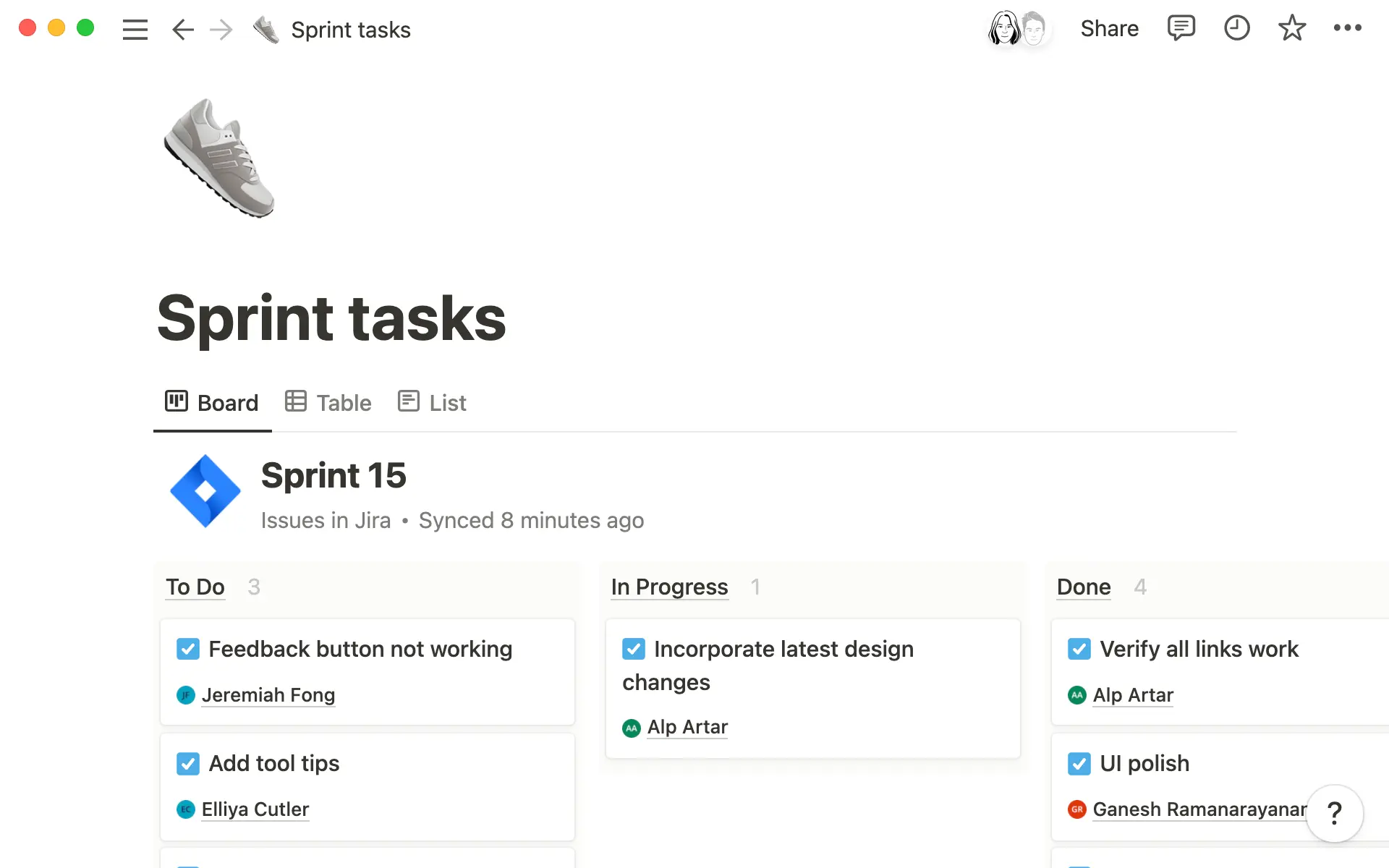Open the comments panel
Screen dimensions: 1389x868
[1181, 28]
